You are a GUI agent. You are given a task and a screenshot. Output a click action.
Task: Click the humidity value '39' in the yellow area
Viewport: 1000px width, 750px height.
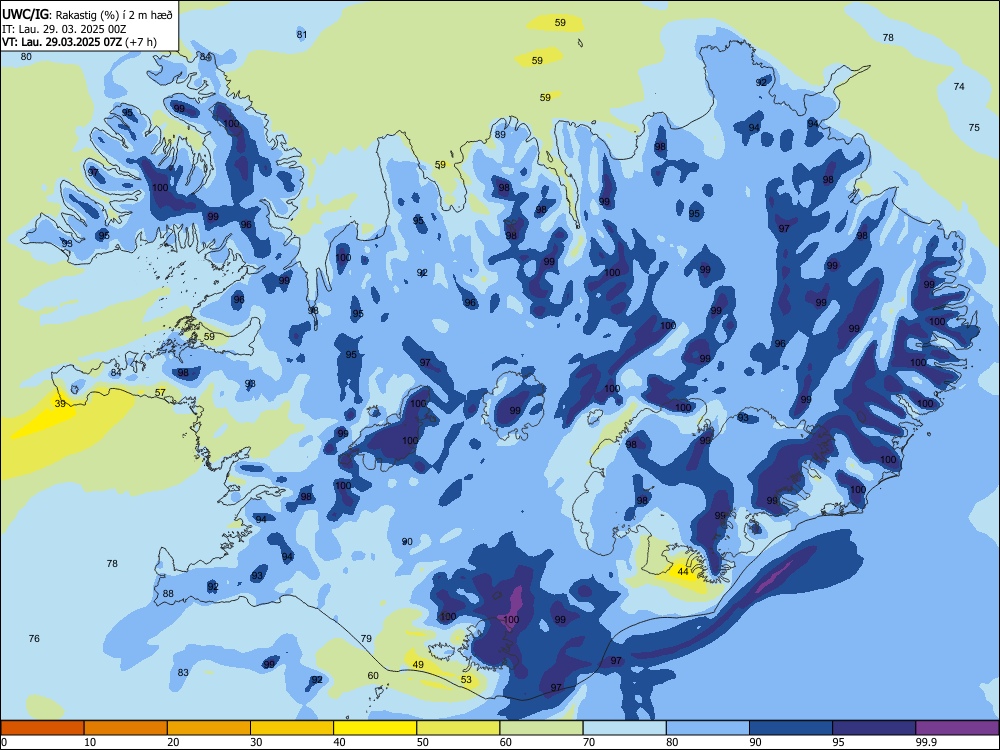click(60, 404)
